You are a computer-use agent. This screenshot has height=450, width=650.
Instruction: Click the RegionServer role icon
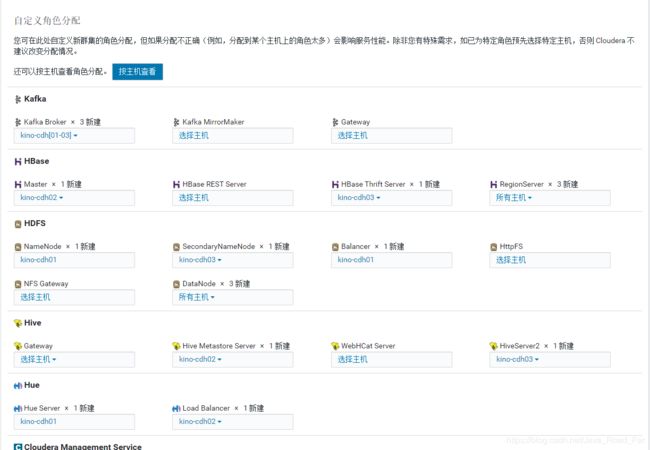click(494, 184)
